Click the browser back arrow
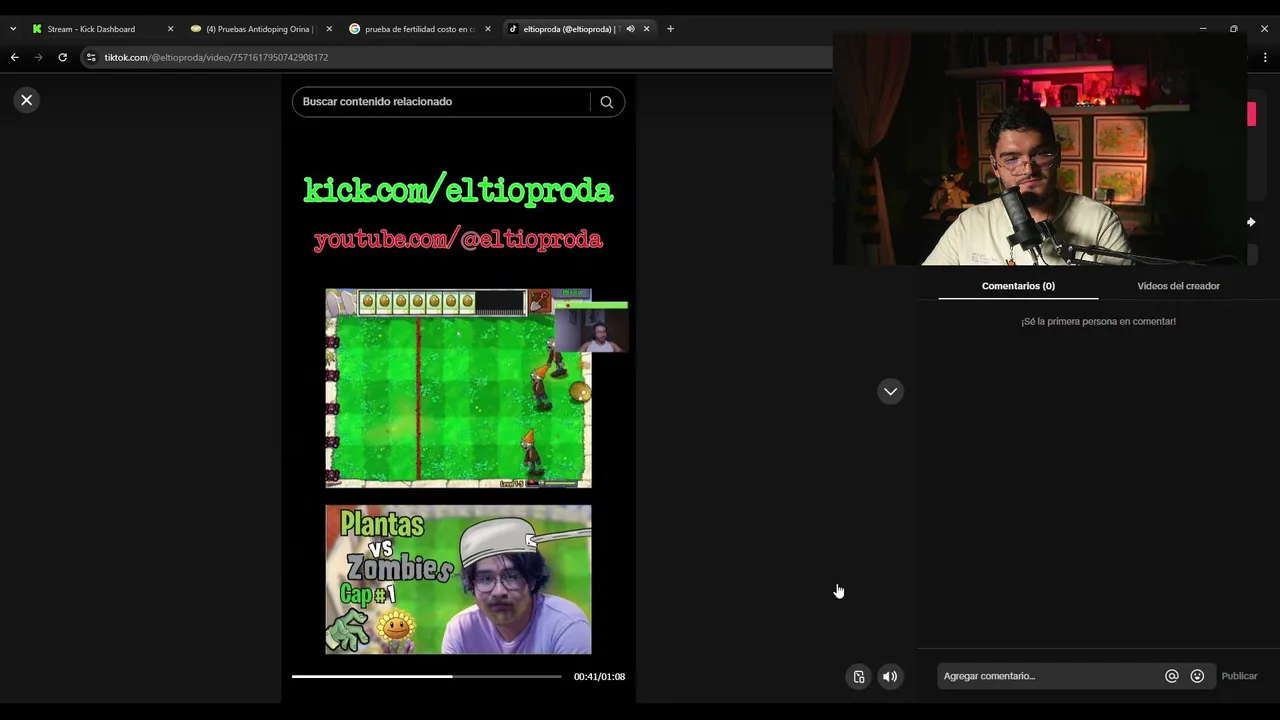This screenshot has height=720, width=1280. tap(14, 57)
